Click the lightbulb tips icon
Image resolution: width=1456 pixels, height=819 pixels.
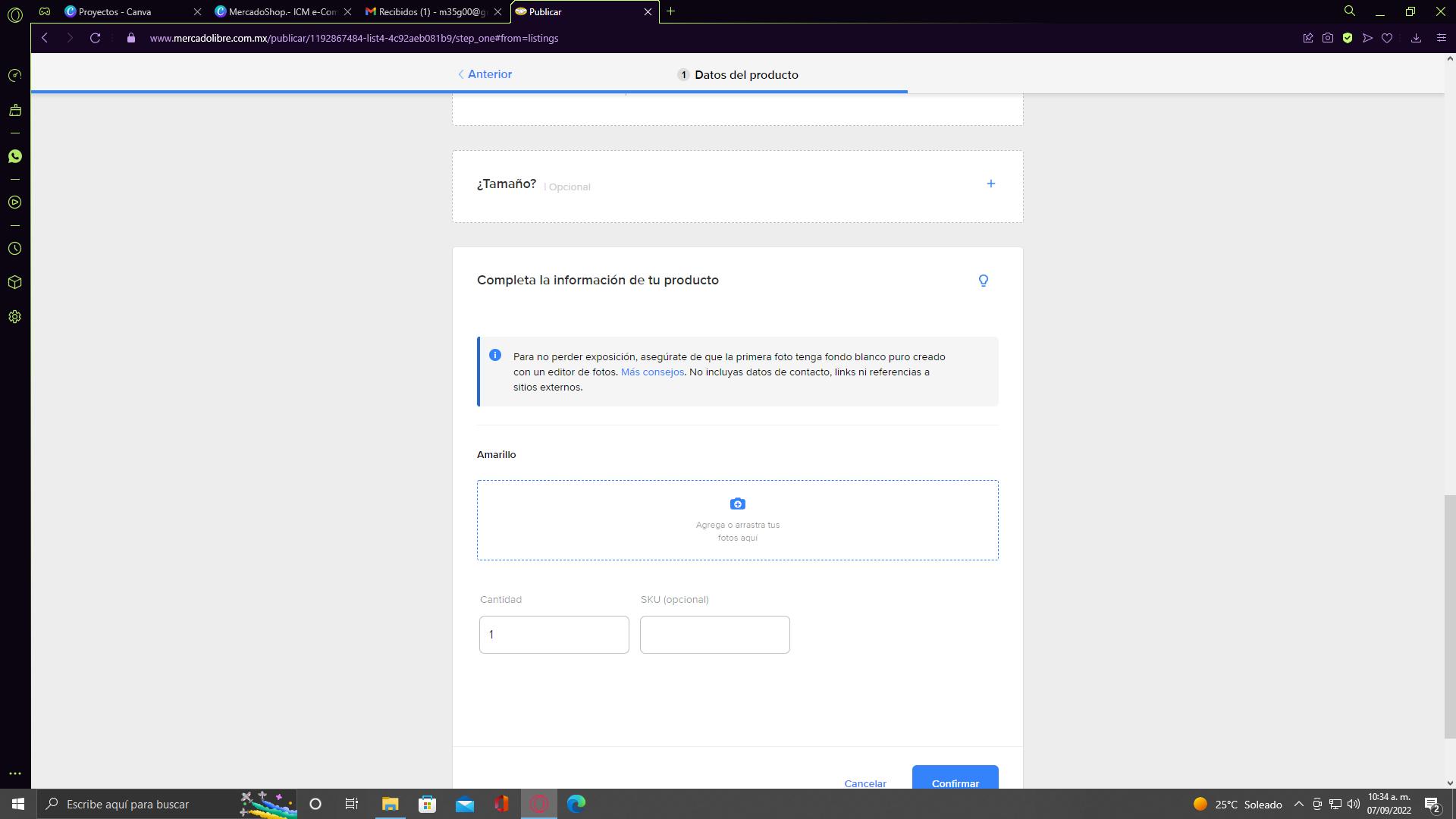pos(983,281)
